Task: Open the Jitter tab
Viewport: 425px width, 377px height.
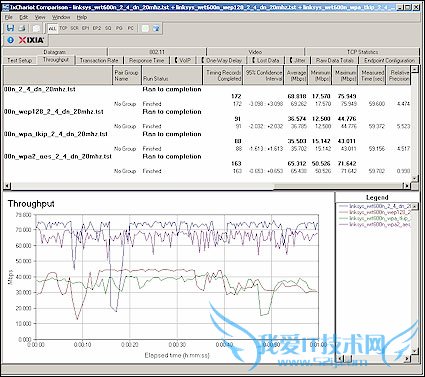Action: pyautogui.click(x=297, y=60)
